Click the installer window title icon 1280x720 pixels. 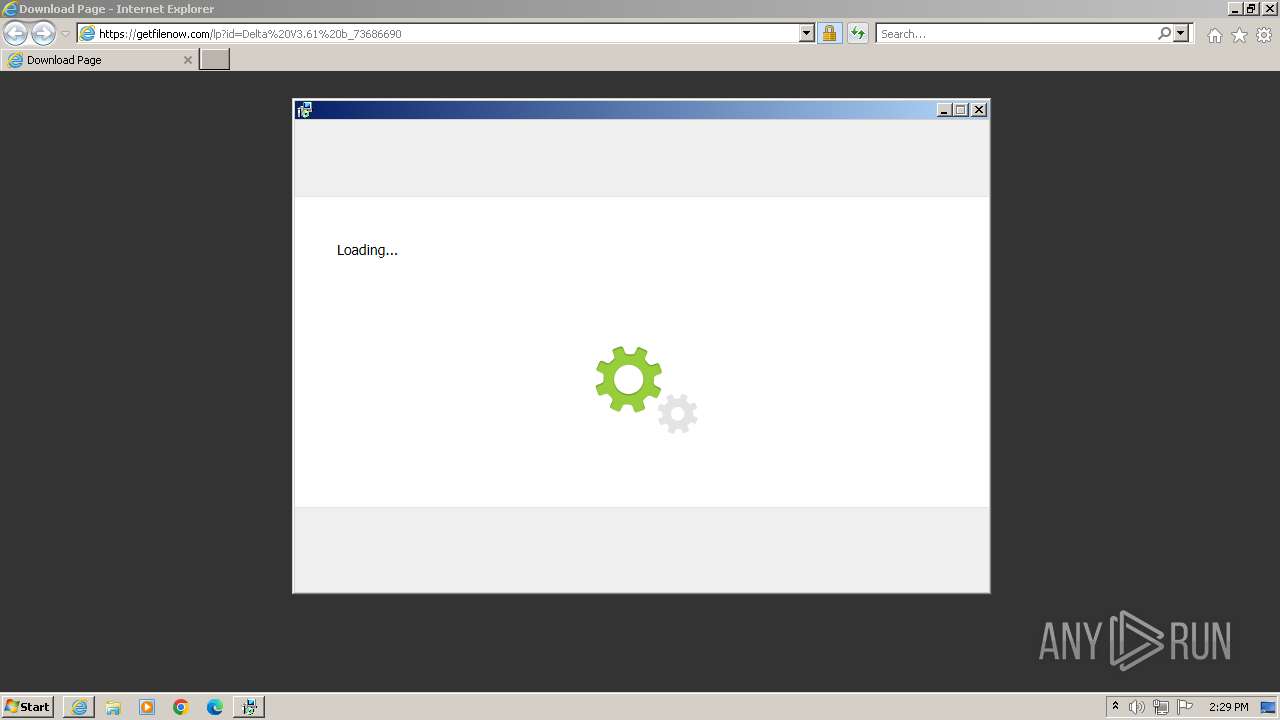tap(304, 110)
